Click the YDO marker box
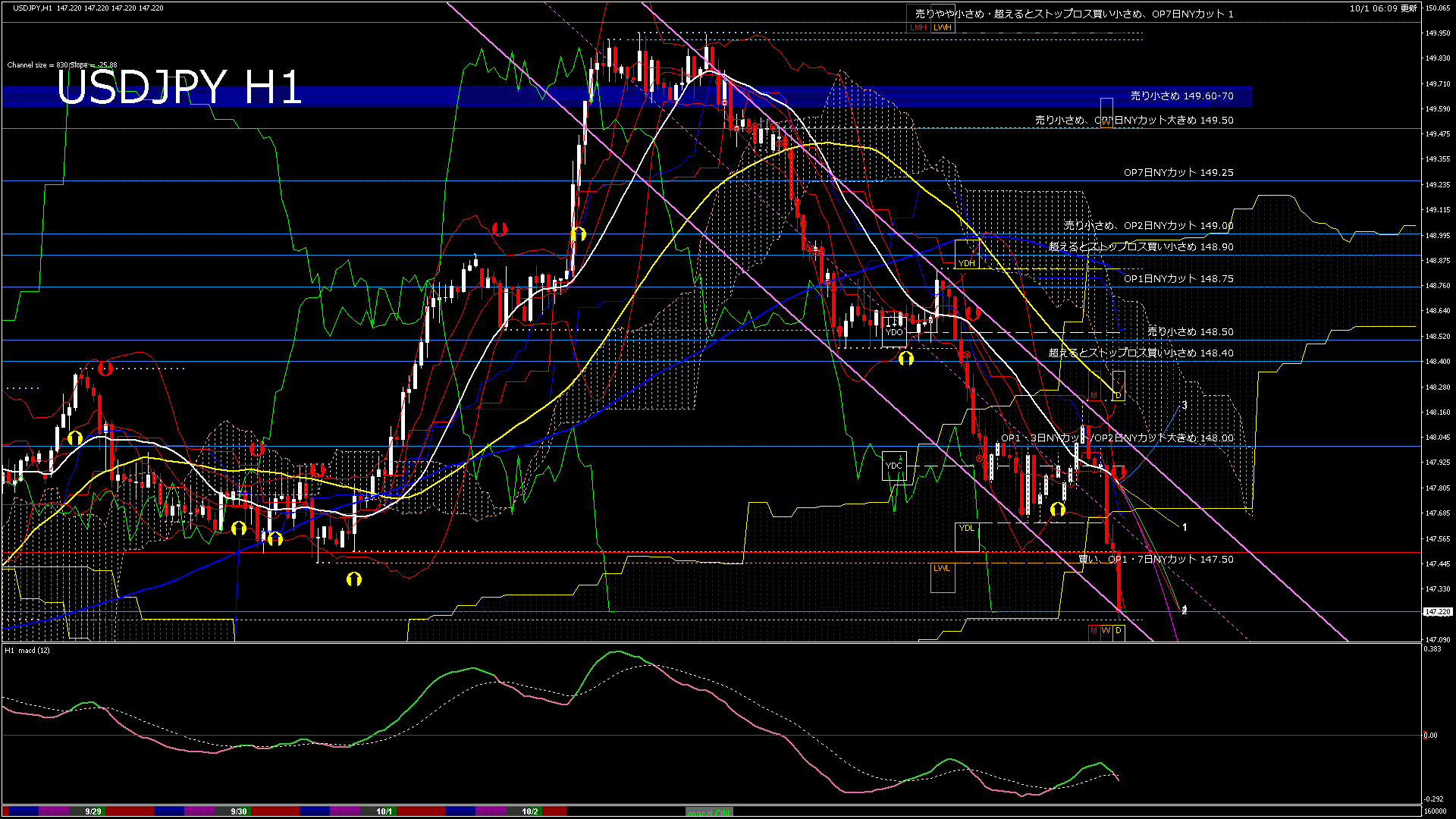The width and height of the screenshot is (1456, 819). click(894, 332)
